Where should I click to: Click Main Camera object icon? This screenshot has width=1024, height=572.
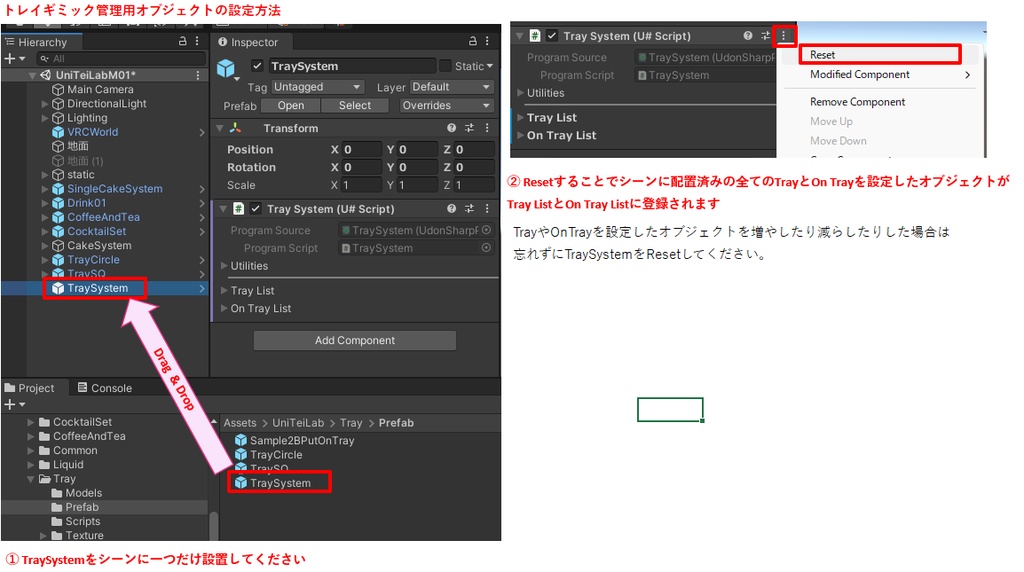pyautogui.click(x=58, y=89)
